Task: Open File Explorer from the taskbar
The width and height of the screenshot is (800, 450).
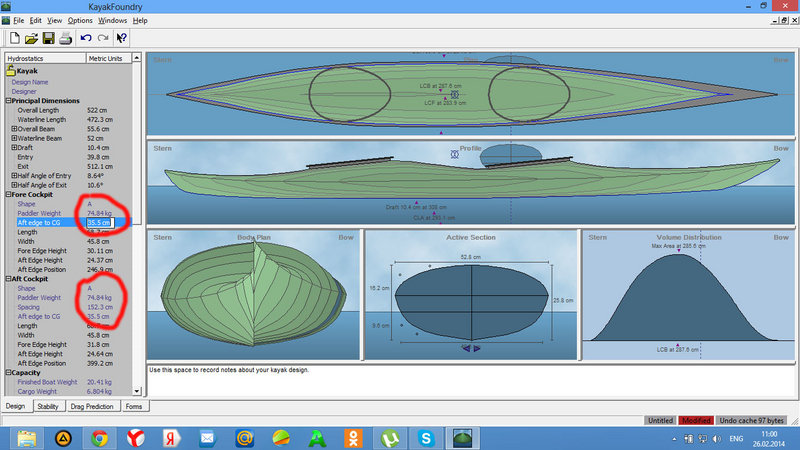Action: tap(27, 438)
